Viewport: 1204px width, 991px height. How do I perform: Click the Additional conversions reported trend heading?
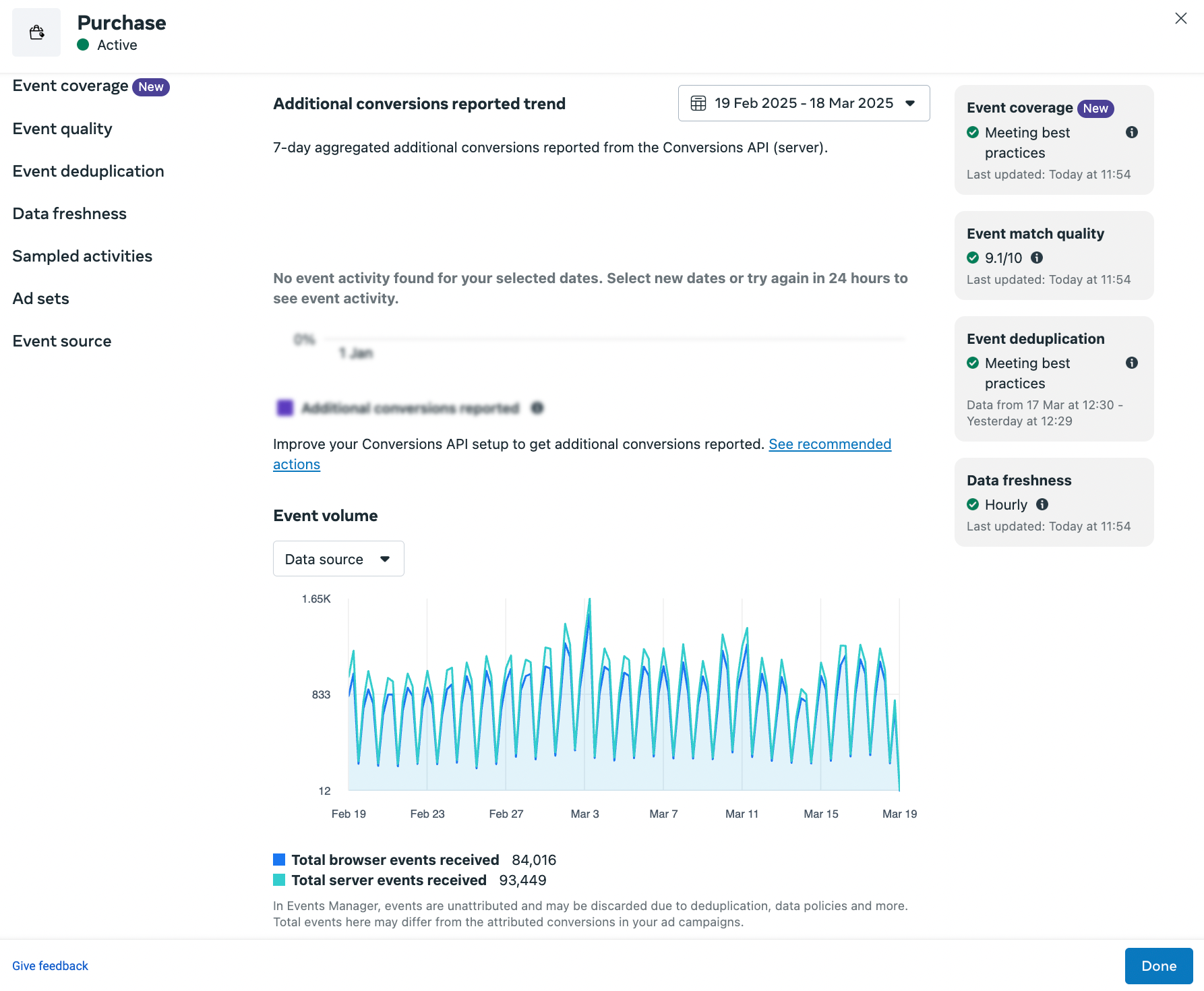(419, 104)
